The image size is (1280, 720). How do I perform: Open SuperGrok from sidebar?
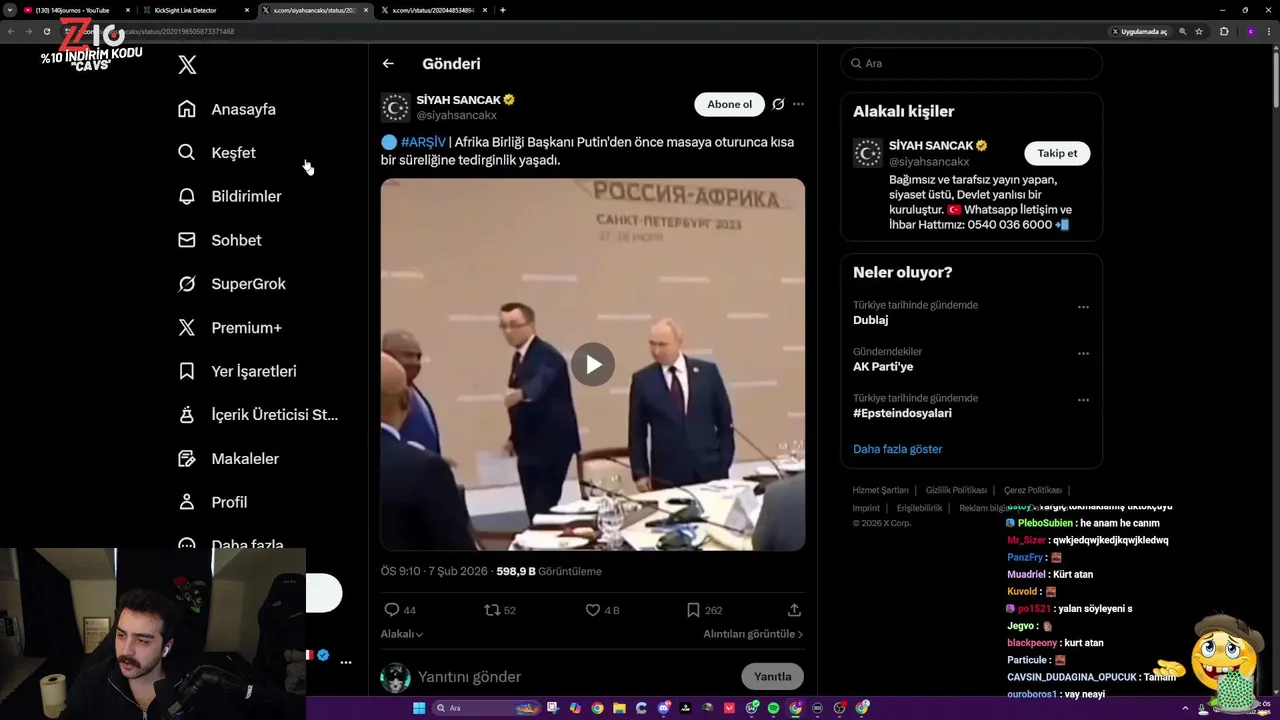point(231,284)
